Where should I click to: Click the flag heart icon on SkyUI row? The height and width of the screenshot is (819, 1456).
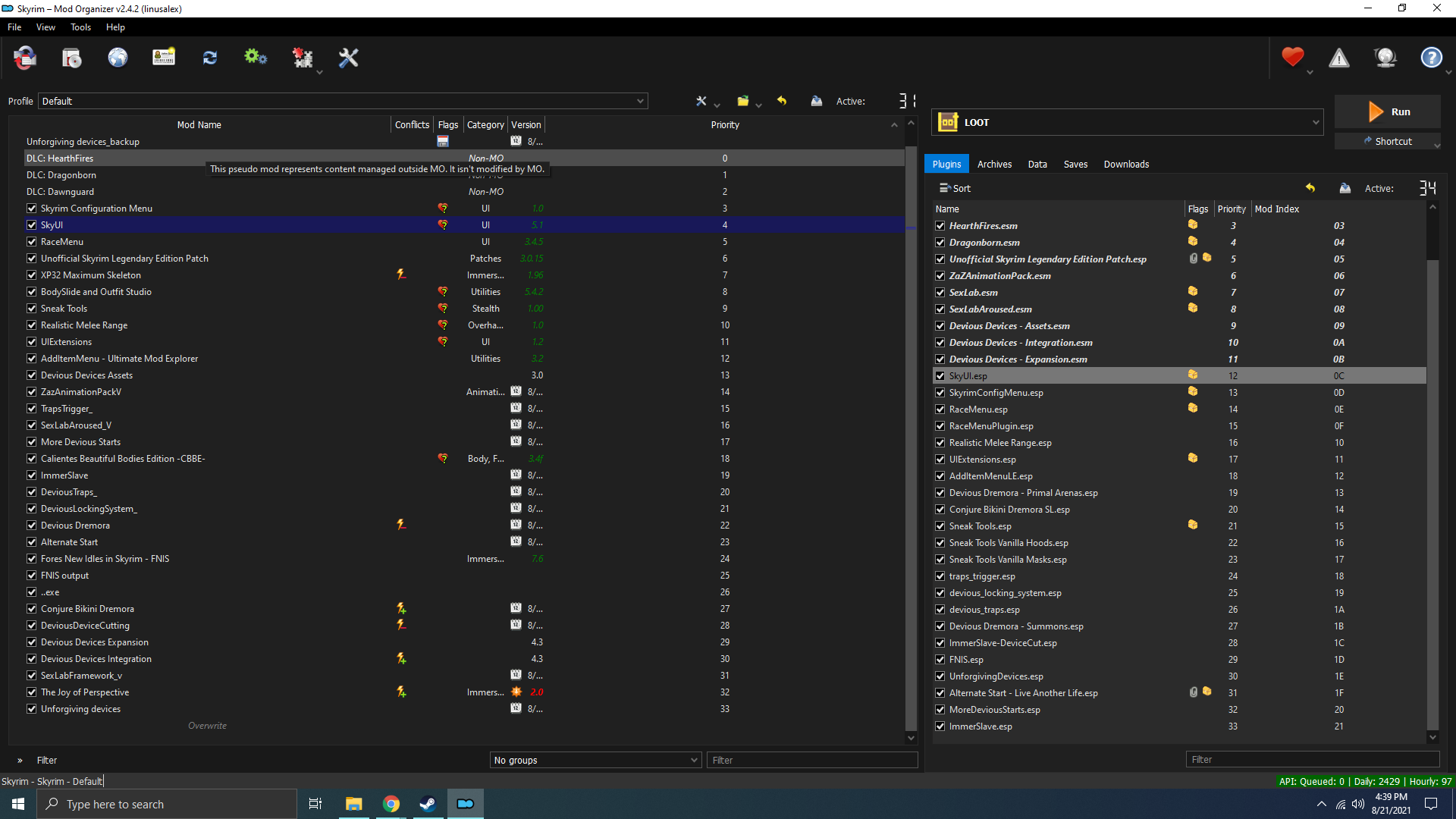pos(443,224)
